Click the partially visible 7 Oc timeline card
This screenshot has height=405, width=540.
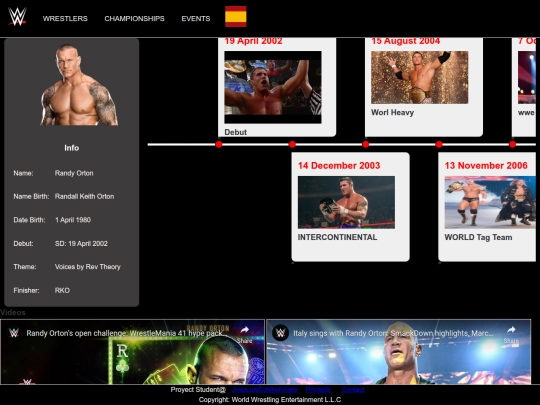click(524, 87)
